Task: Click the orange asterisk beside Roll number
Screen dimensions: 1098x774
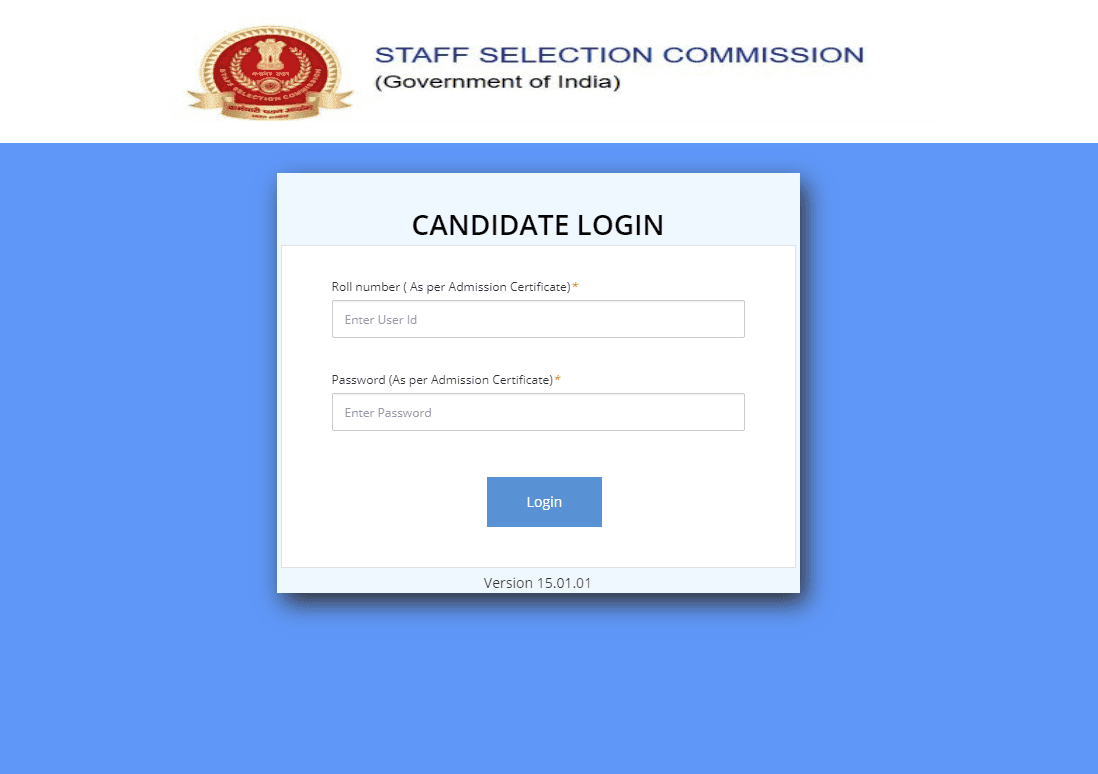Action: coord(576,288)
